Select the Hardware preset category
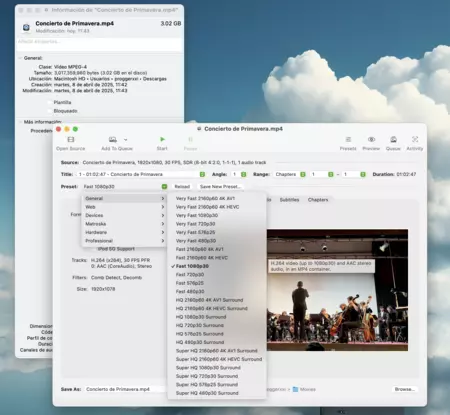The image size is (450, 415). click(124, 232)
